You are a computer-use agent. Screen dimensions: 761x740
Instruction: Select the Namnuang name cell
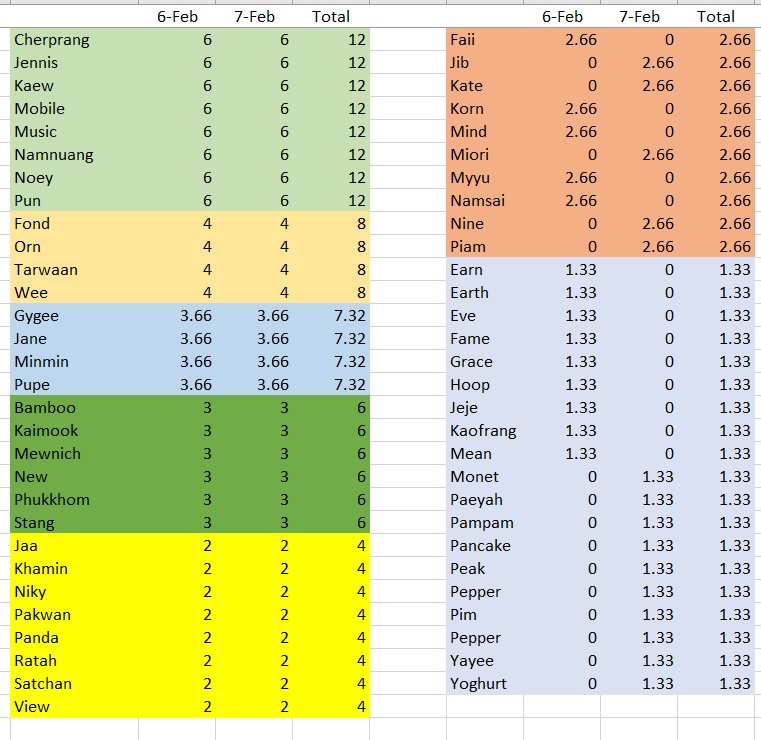click(74, 155)
